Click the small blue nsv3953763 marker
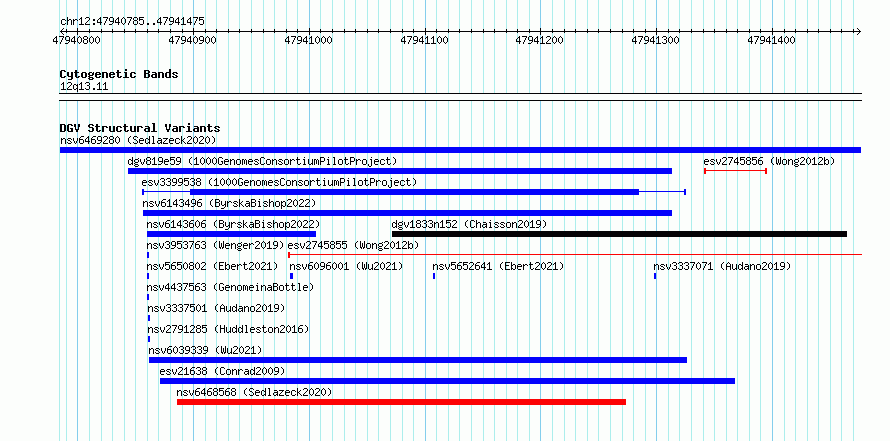This screenshot has height=441, width=890. (148, 255)
